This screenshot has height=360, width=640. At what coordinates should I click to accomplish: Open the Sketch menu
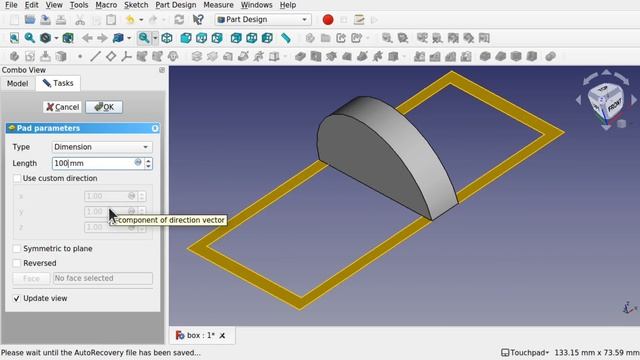click(x=136, y=5)
